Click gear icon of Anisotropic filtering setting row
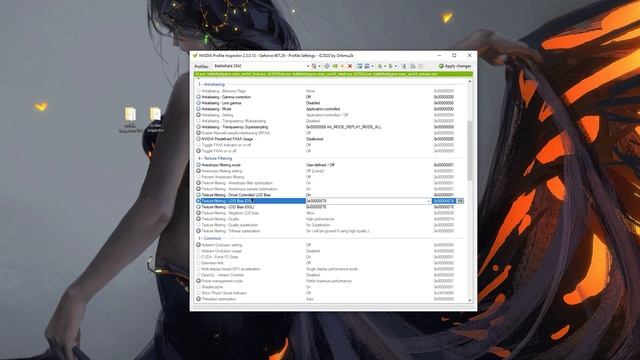This screenshot has height=360, width=640. (198, 171)
